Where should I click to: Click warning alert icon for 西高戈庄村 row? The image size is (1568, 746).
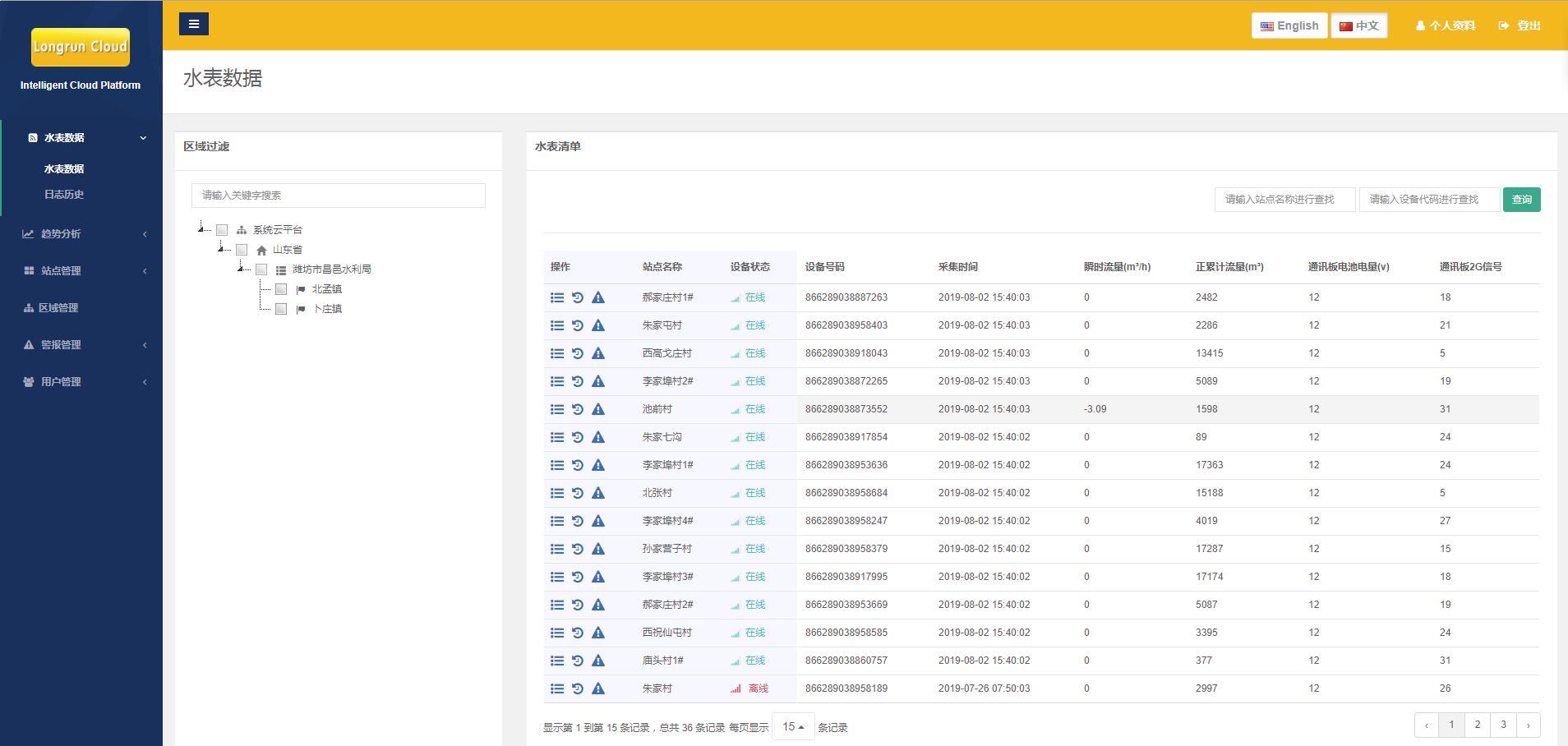pos(598,353)
